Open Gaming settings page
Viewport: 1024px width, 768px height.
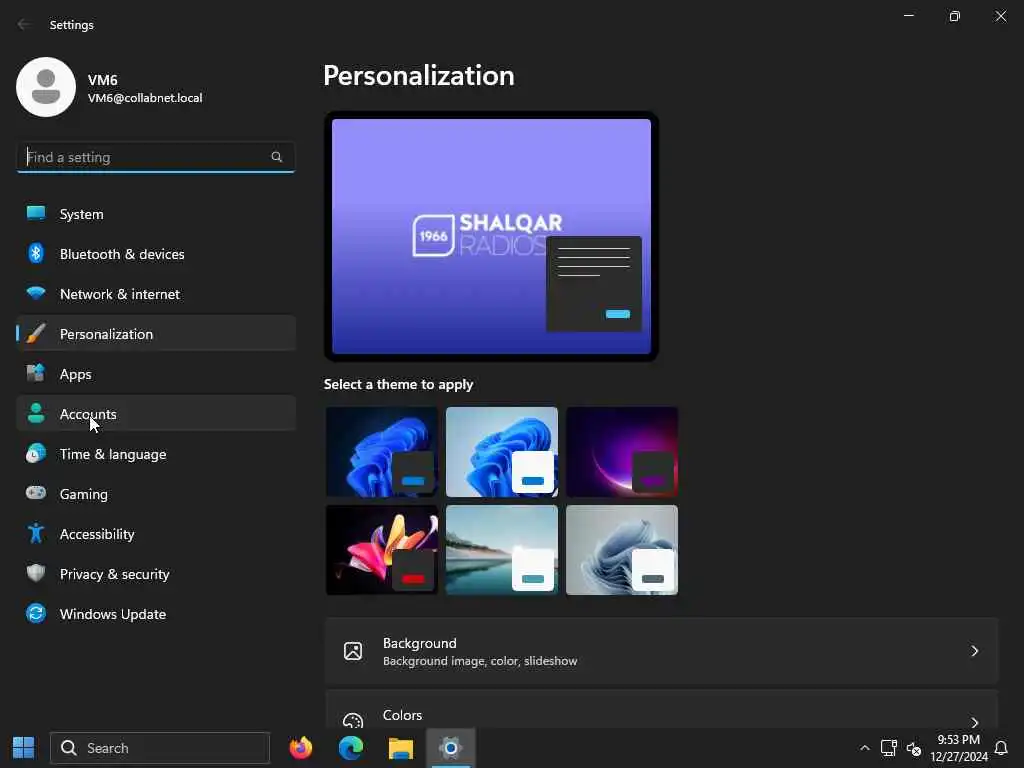(x=156, y=493)
